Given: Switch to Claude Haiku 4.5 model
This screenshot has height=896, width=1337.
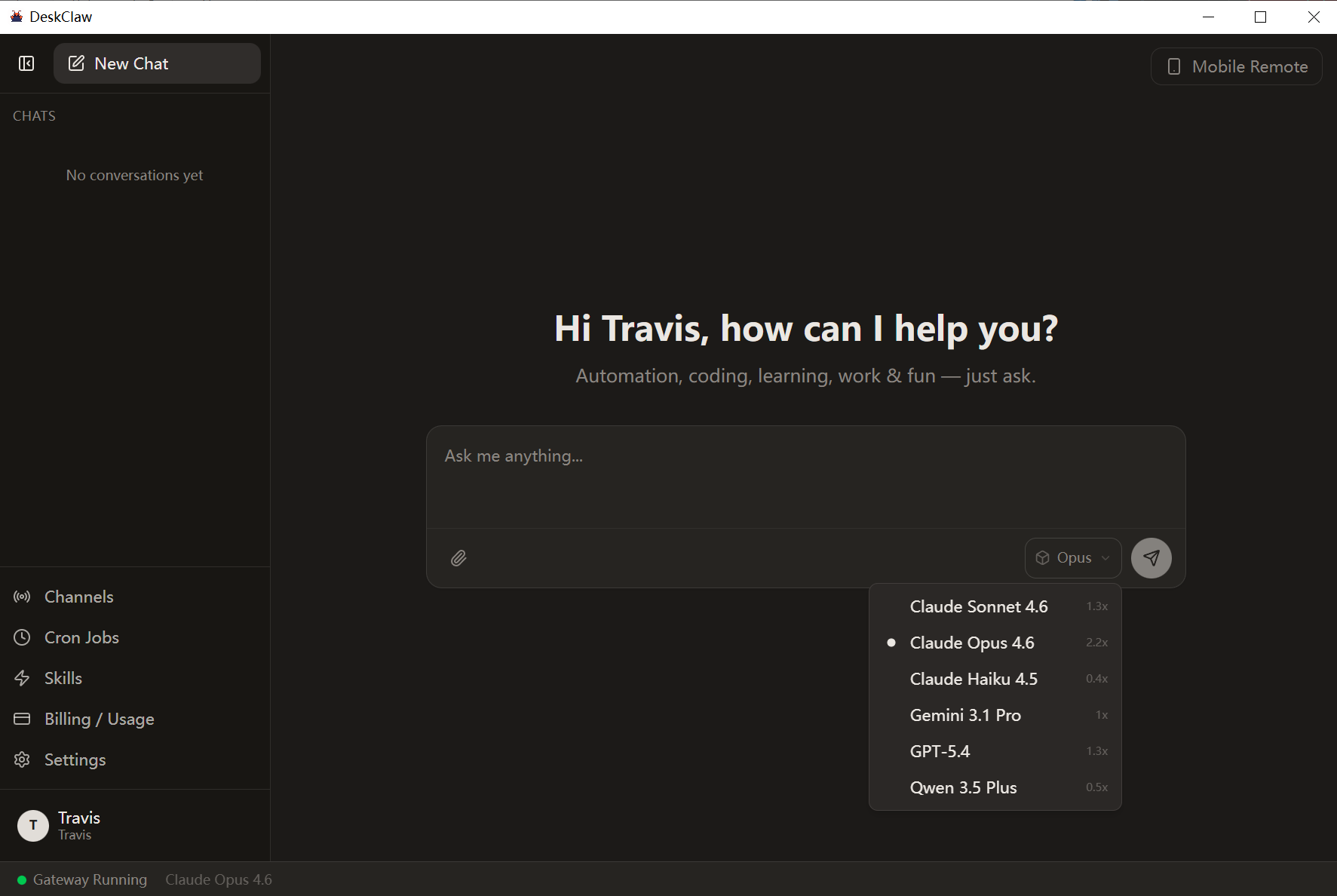Looking at the screenshot, I should 973,679.
